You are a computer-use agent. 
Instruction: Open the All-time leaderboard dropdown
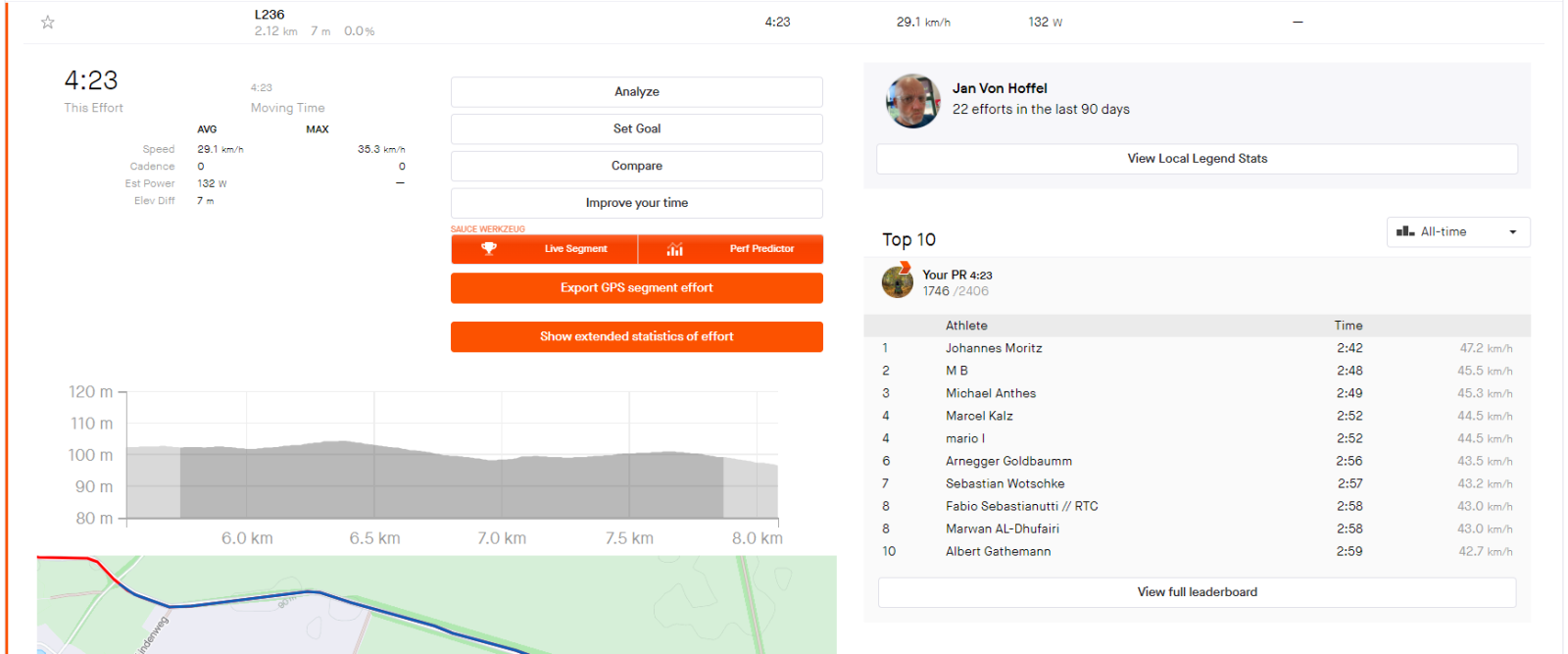(x=1457, y=232)
